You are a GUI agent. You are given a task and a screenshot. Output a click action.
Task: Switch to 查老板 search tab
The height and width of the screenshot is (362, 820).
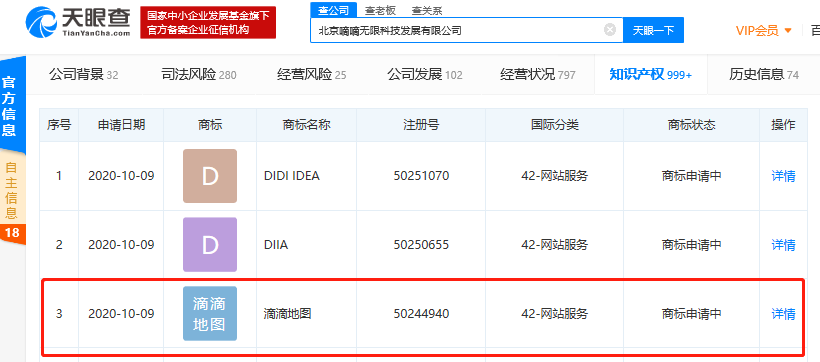pos(380,9)
